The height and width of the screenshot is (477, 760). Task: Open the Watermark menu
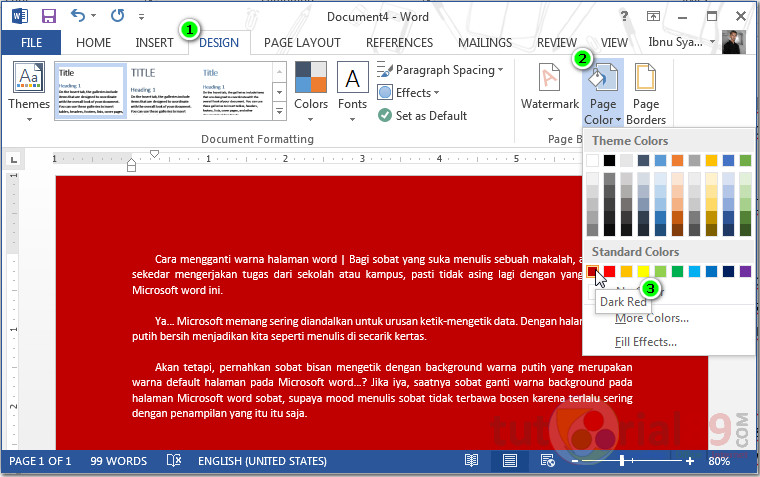pos(550,92)
